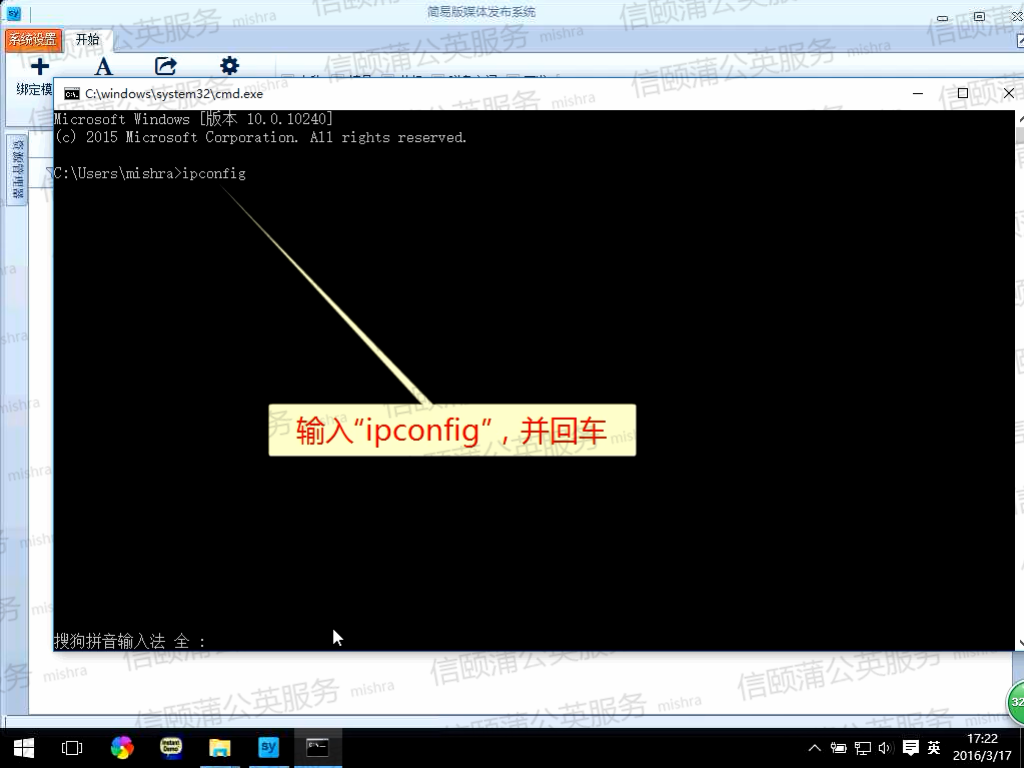This screenshot has width=1024, height=768.
Task: Open Task View from the taskbar
Action: click(x=72, y=747)
